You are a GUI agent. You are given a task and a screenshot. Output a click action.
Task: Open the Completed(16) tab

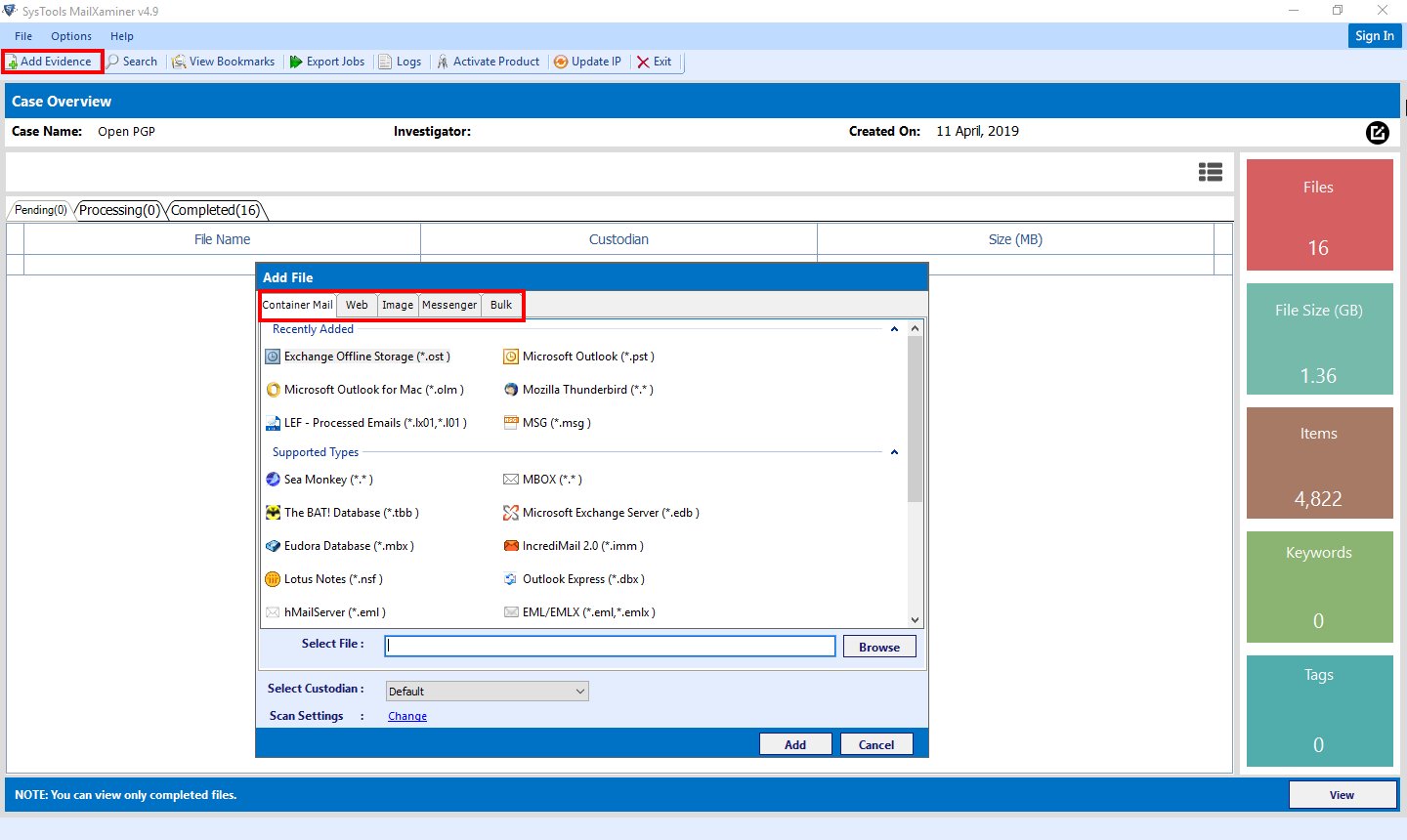(x=215, y=210)
